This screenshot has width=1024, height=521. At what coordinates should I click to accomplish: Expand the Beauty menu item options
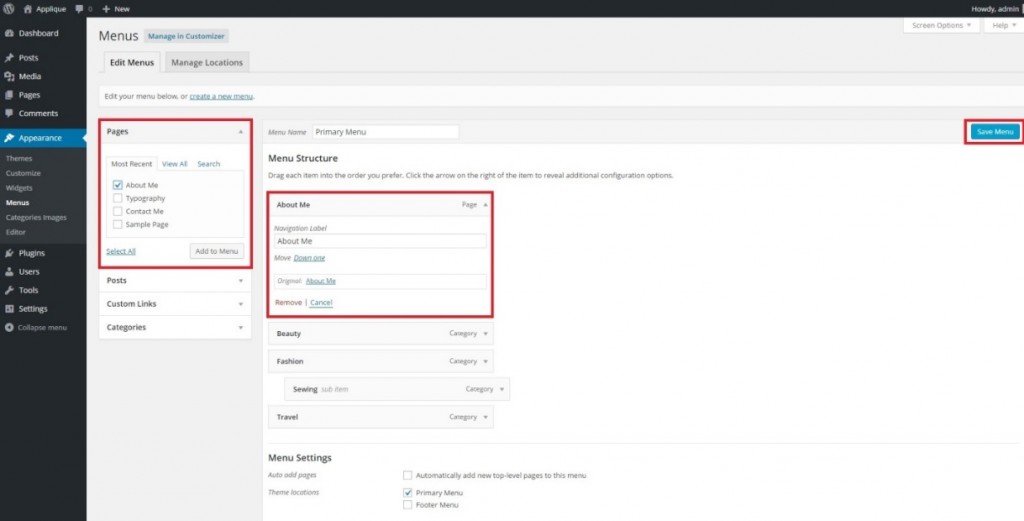[x=486, y=333]
